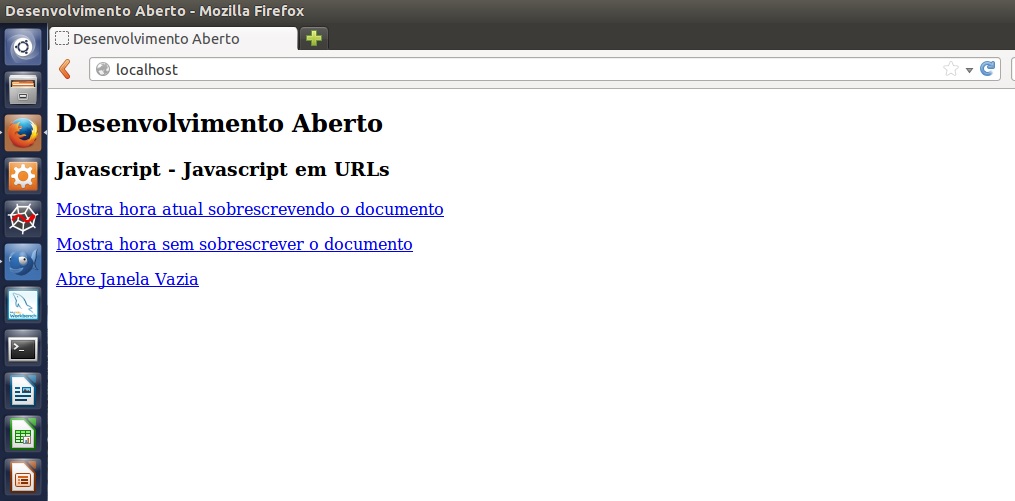The height and width of the screenshot is (501, 1015).
Task: Click the localhost address bar field
Action: coord(500,69)
